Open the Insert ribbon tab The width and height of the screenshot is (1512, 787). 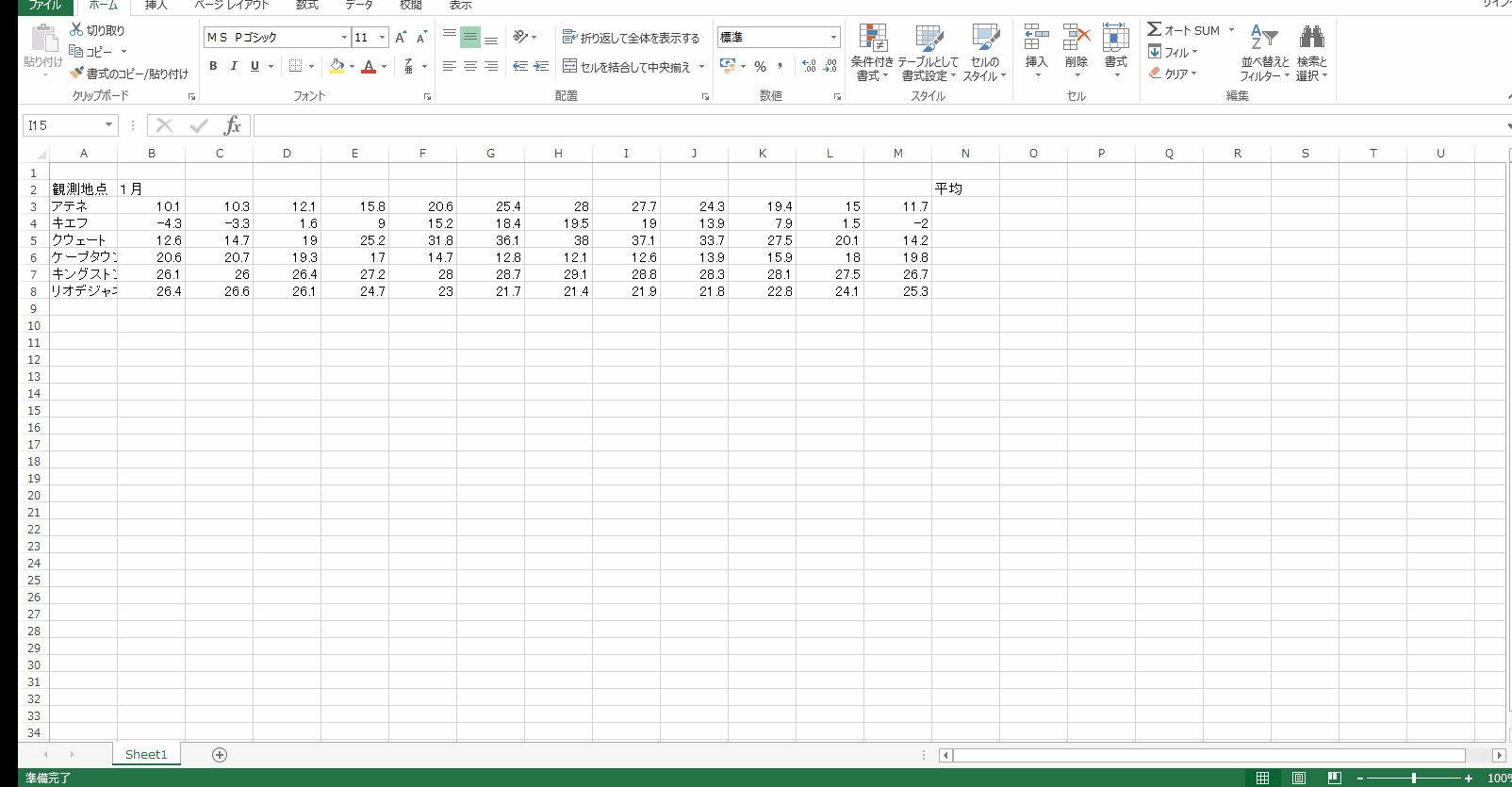[156, 6]
